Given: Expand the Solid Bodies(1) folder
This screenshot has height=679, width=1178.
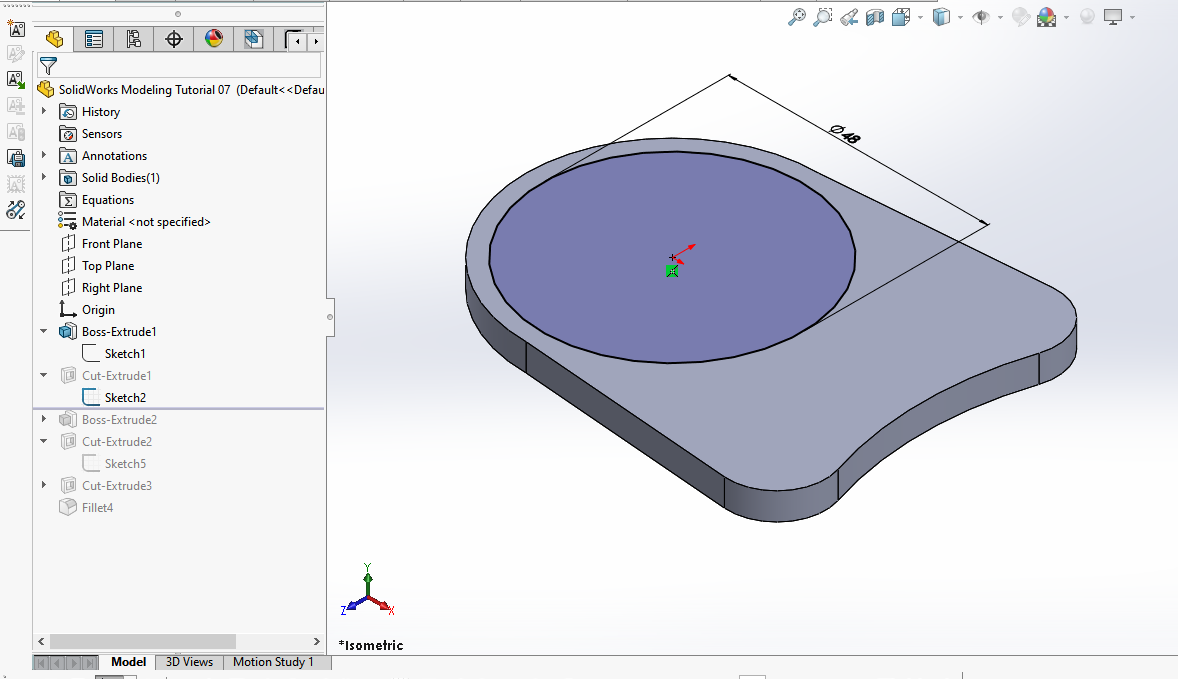Looking at the screenshot, I should [44, 178].
